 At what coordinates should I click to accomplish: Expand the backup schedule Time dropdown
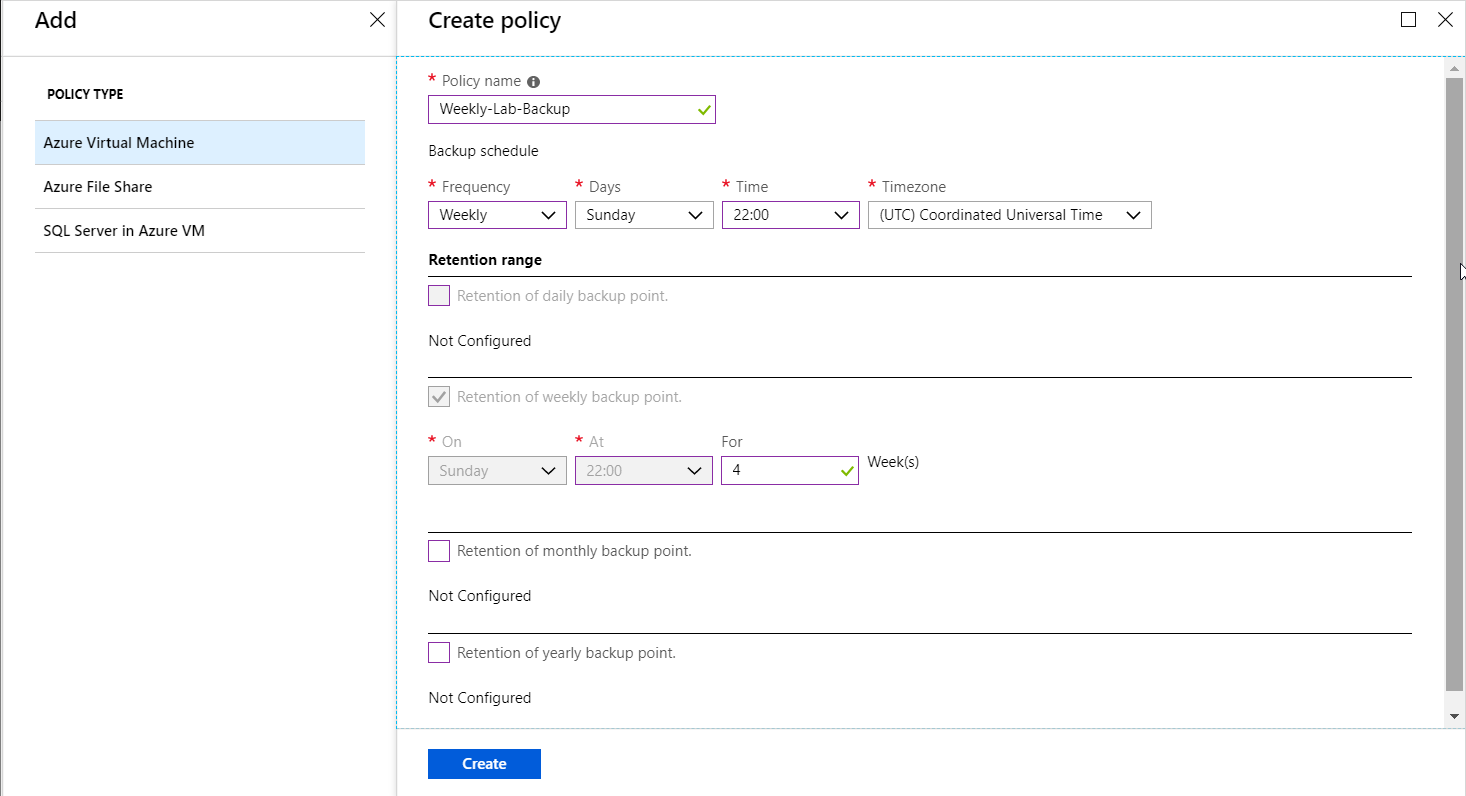pyautogui.click(x=790, y=215)
